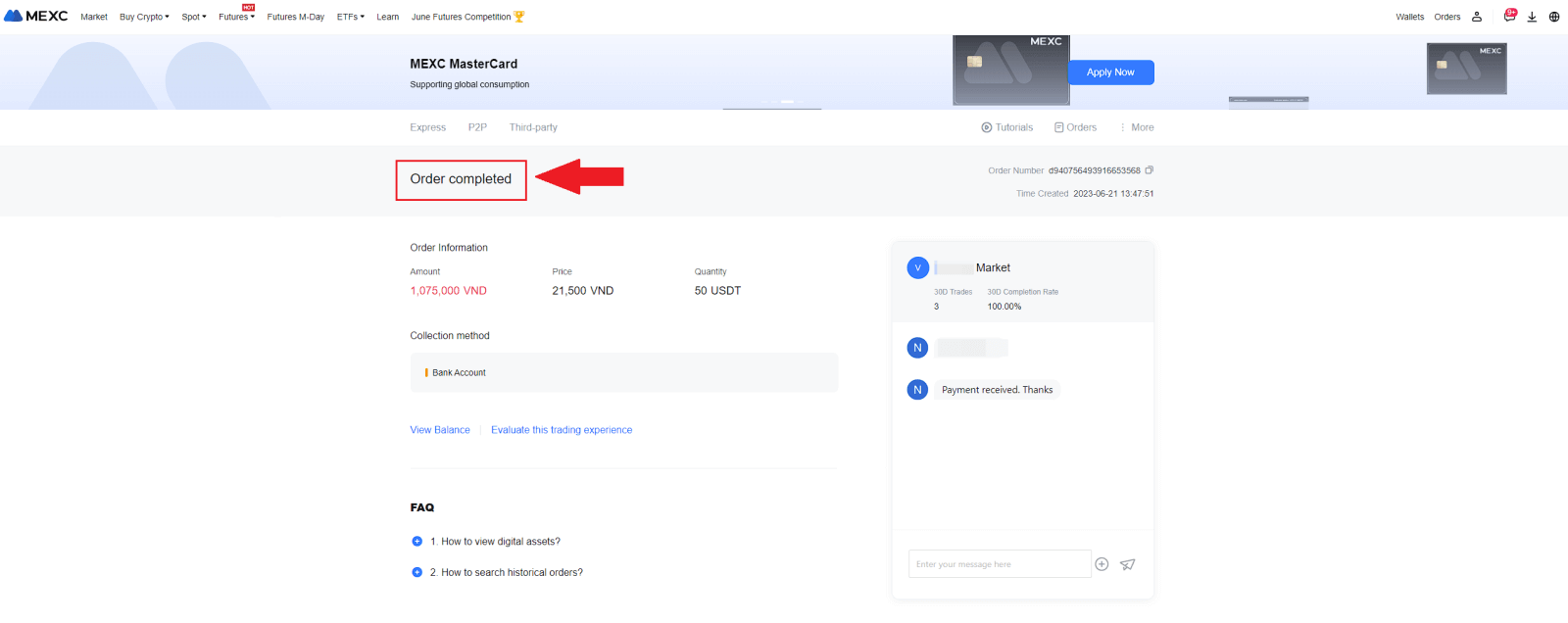Open the Futures dropdown menu

(236, 17)
